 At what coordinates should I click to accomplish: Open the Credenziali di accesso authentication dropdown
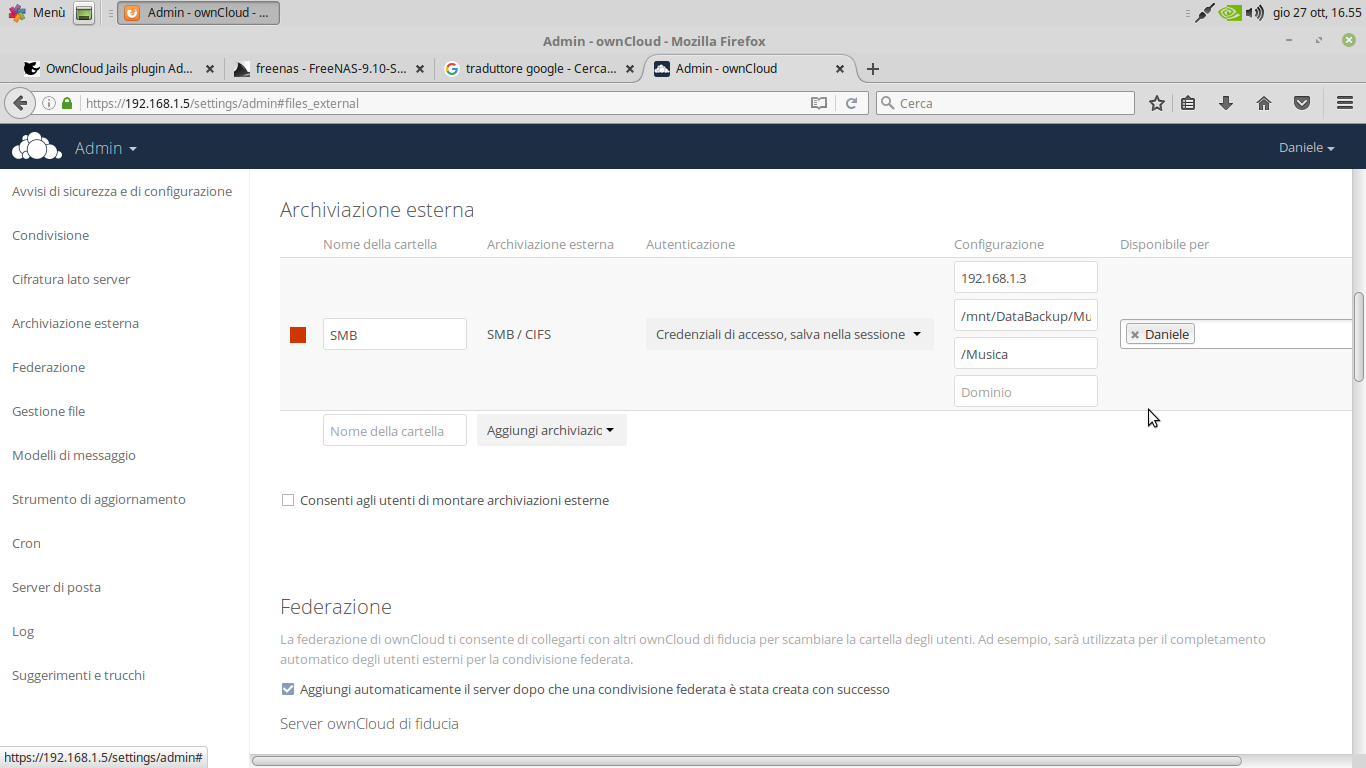coord(789,334)
